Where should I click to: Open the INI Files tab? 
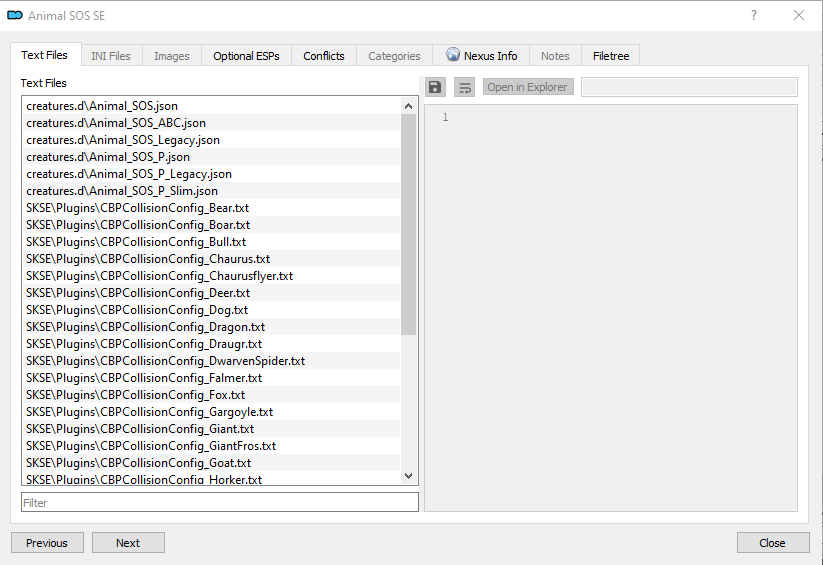(x=111, y=56)
